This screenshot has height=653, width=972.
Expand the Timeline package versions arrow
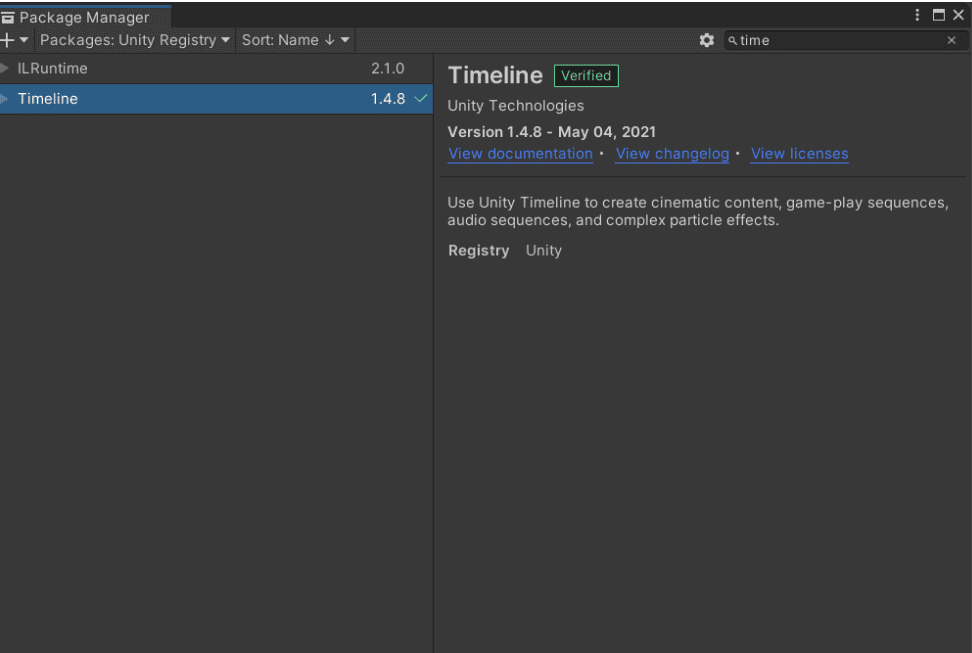tap(6, 99)
